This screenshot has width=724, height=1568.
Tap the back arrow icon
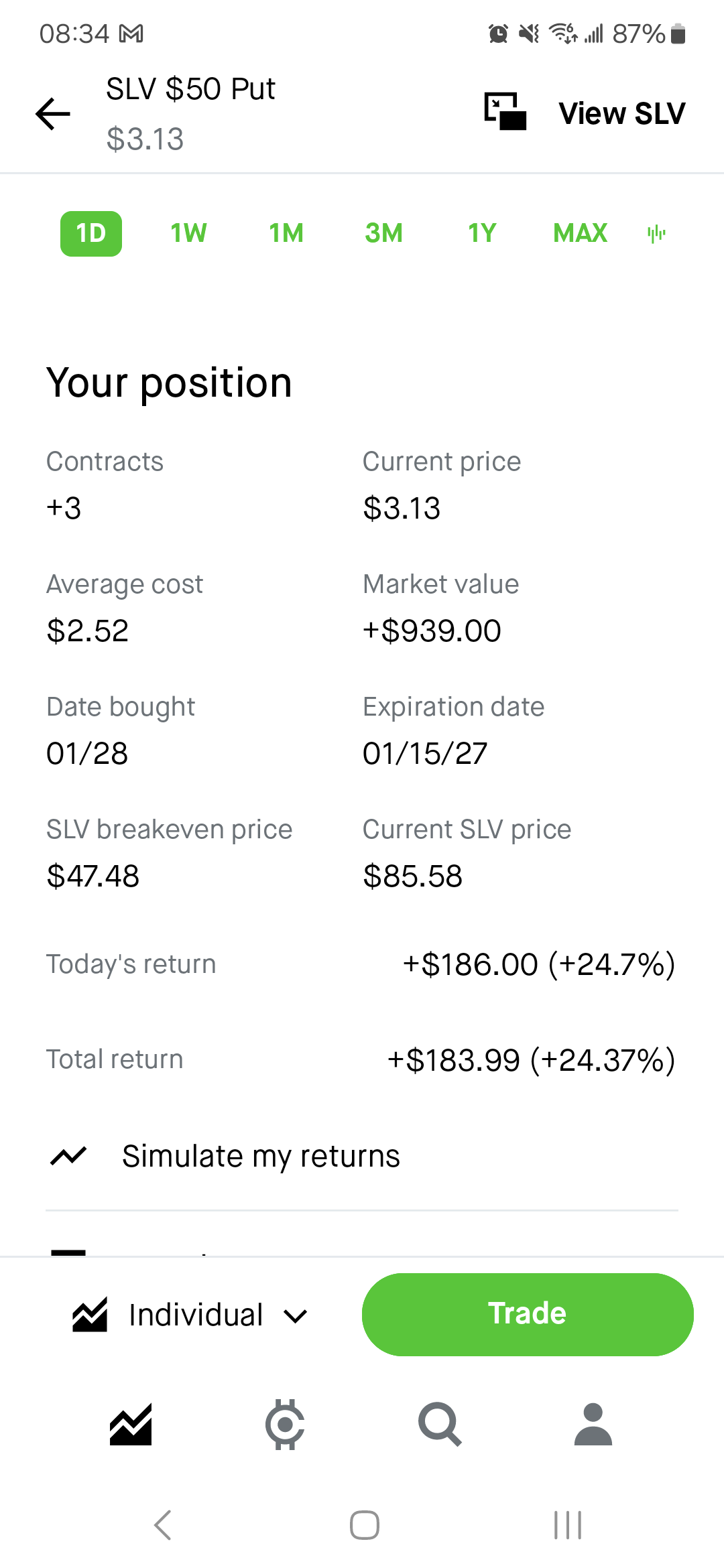tap(53, 113)
